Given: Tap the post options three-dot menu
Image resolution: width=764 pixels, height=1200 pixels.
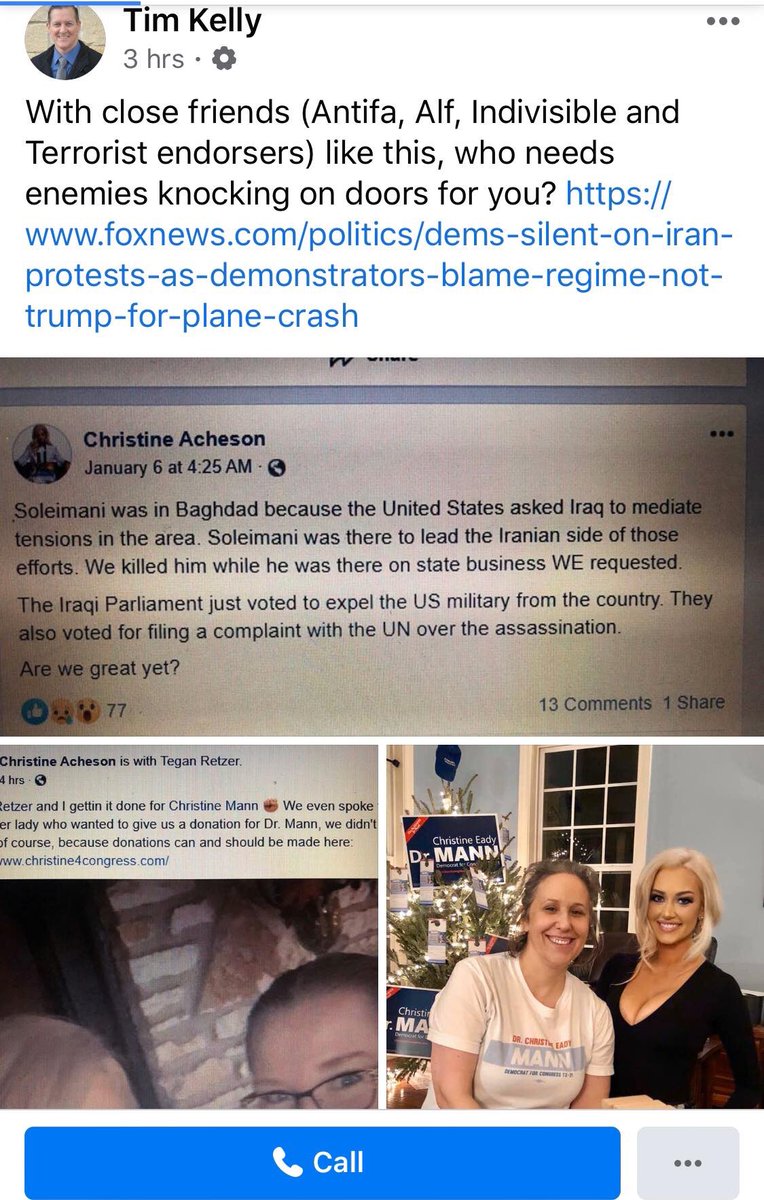Looking at the screenshot, I should pyautogui.click(x=723, y=20).
